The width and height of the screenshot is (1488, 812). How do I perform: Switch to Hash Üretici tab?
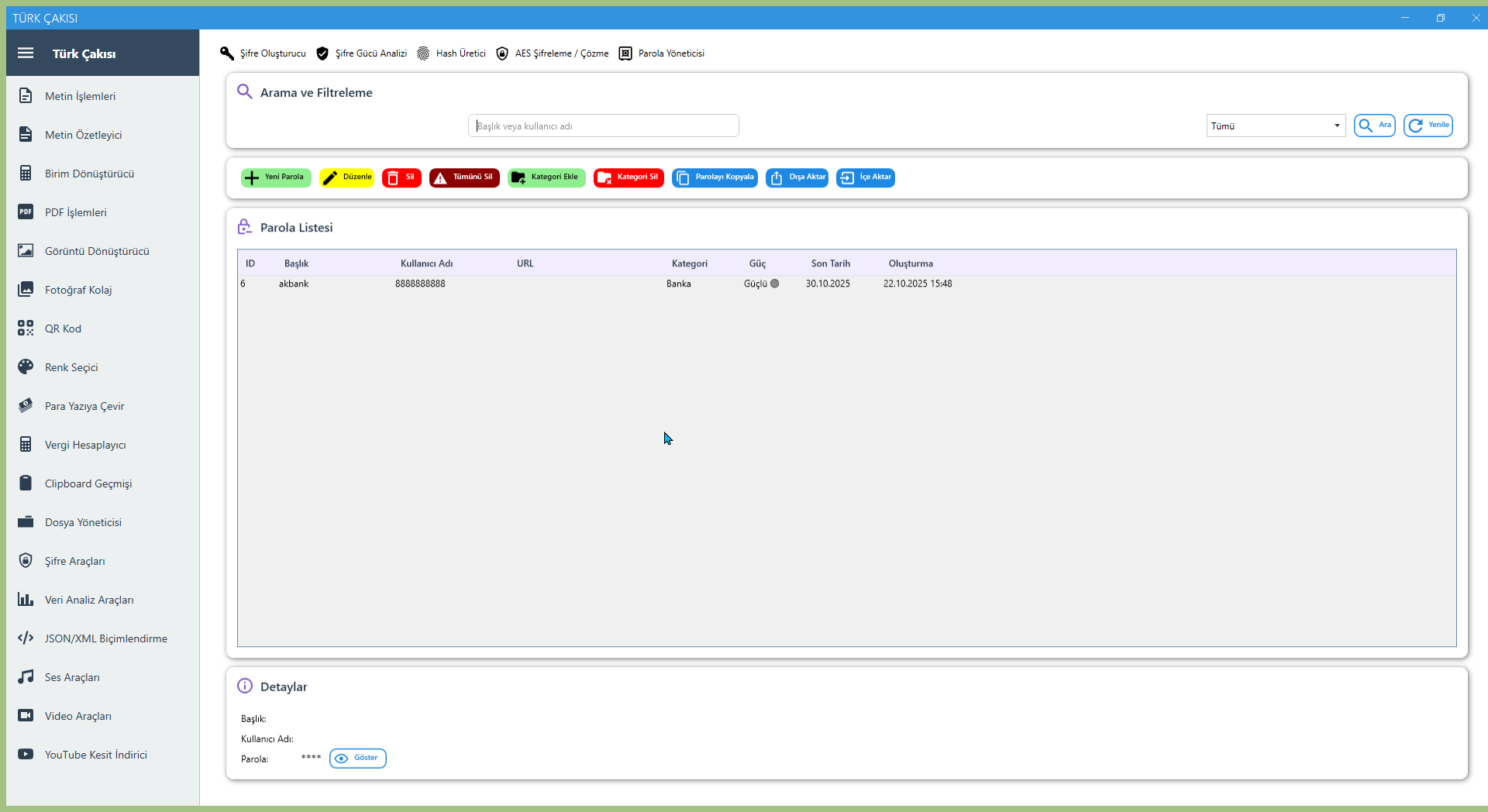[452, 53]
